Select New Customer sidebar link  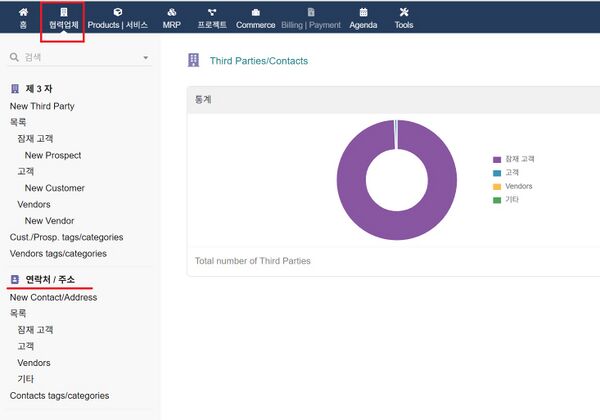tap(55, 188)
